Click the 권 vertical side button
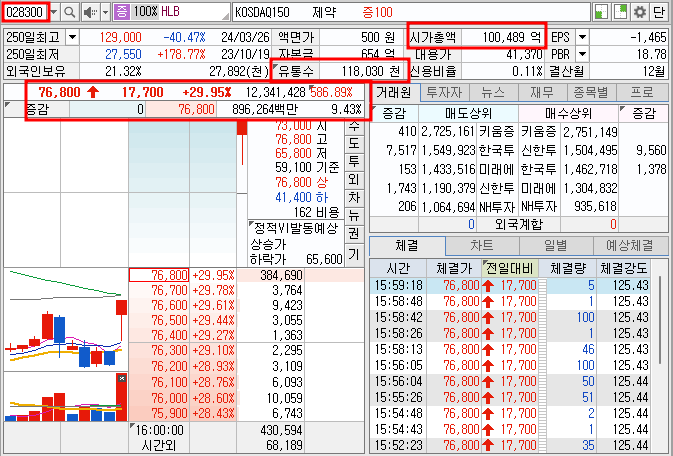This screenshot has height=456, width=673. (354, 234)
